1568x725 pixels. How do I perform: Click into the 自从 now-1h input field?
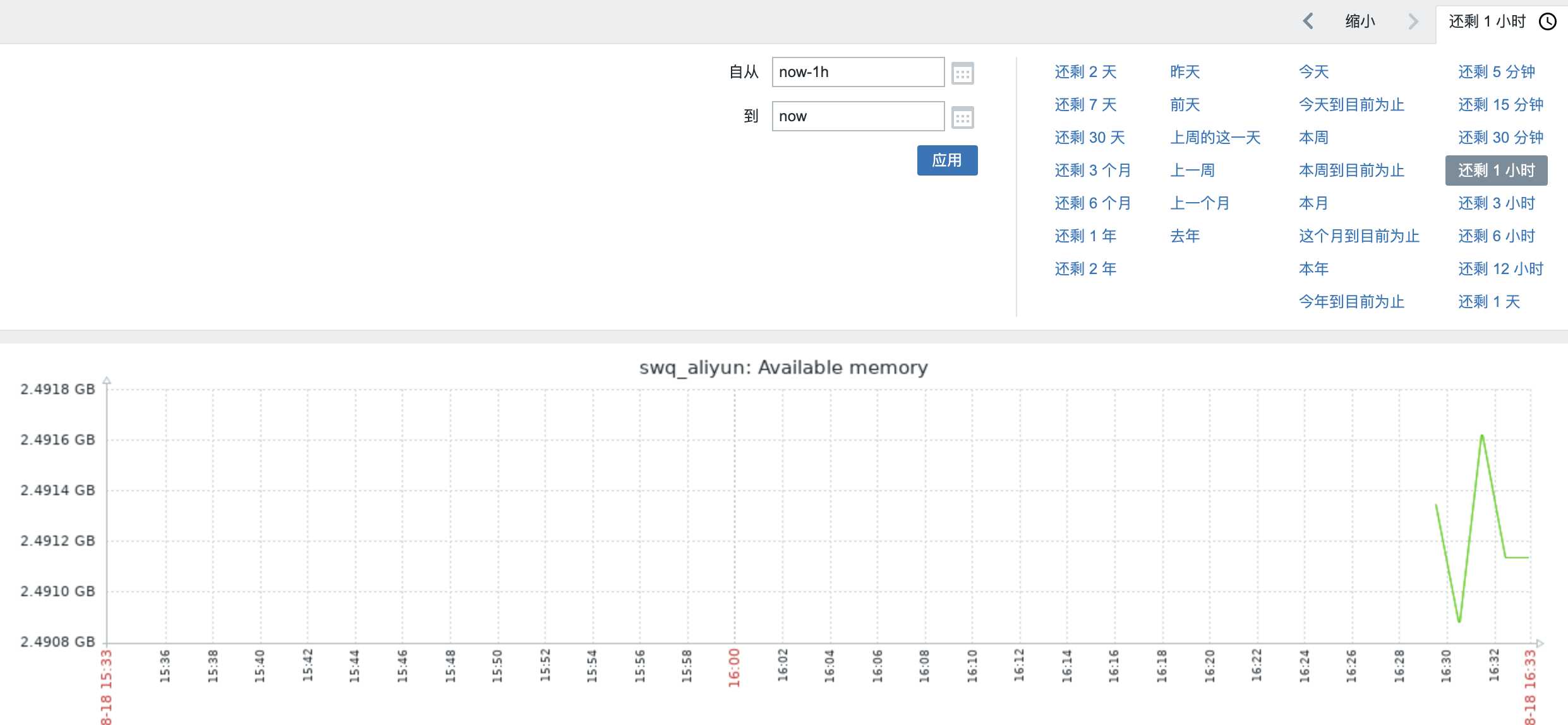(857, 72)
